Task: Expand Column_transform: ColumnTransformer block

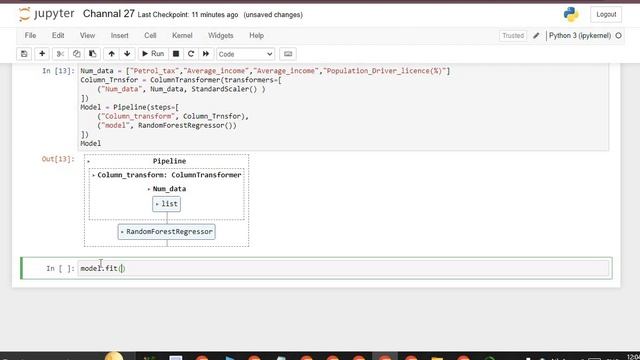Action: pos(167,175)
